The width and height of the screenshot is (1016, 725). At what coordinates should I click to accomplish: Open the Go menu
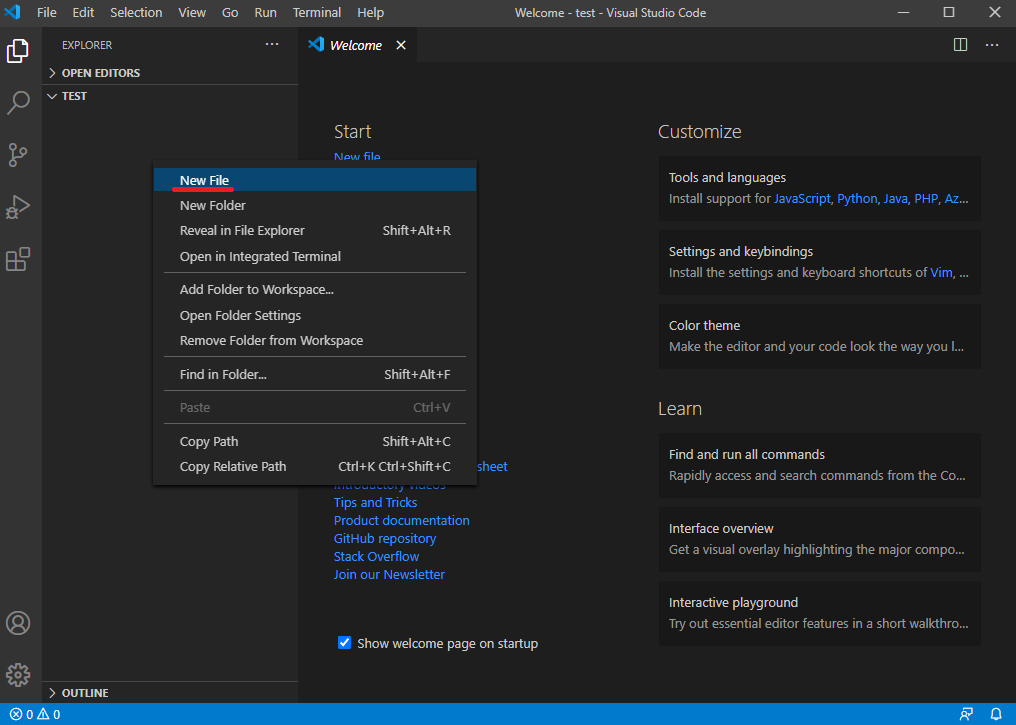point(230,12)
